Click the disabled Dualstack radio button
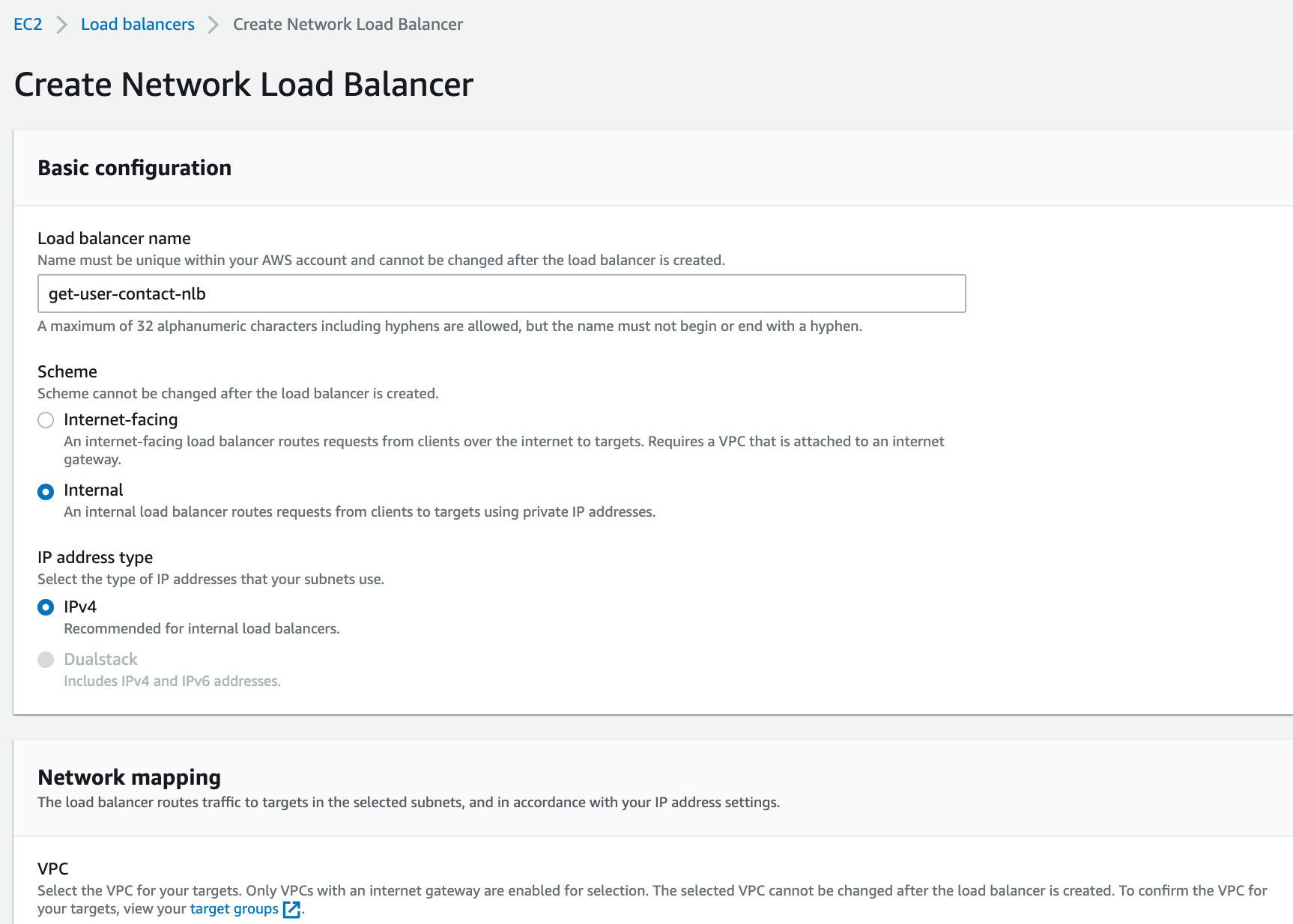 (45, 660)
